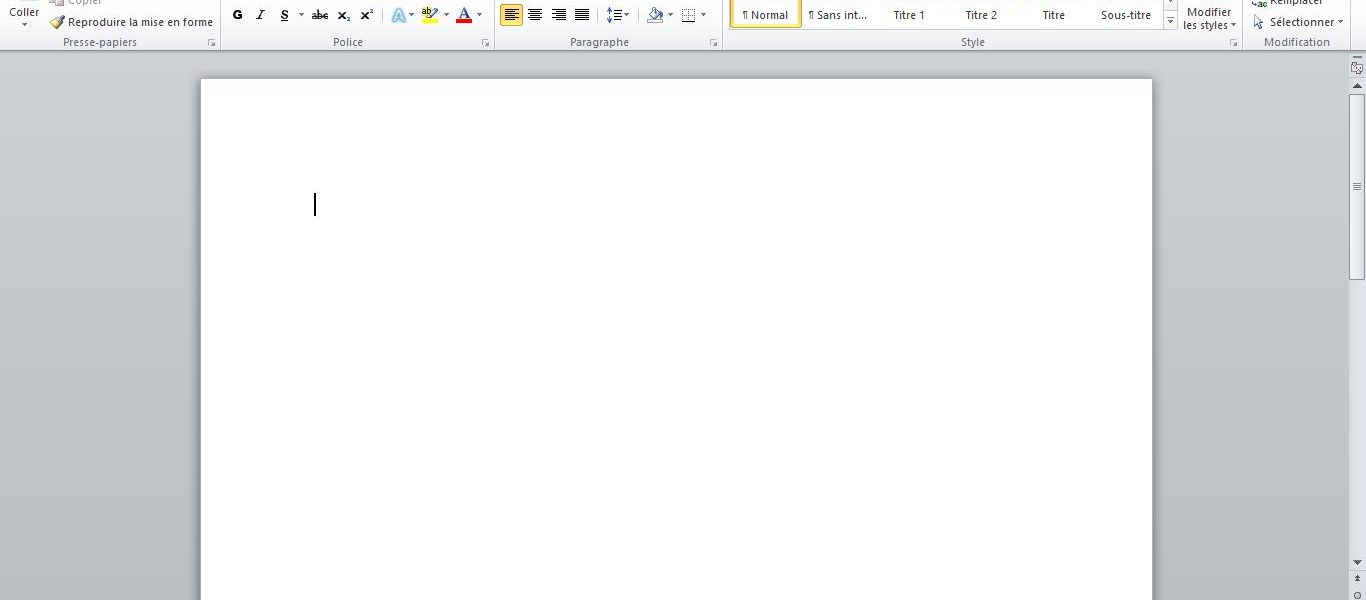Click the ruler toggle icon above scrollbar
The width and height of the screenshot is (1366, 600).
click(x=1357, y=68)
